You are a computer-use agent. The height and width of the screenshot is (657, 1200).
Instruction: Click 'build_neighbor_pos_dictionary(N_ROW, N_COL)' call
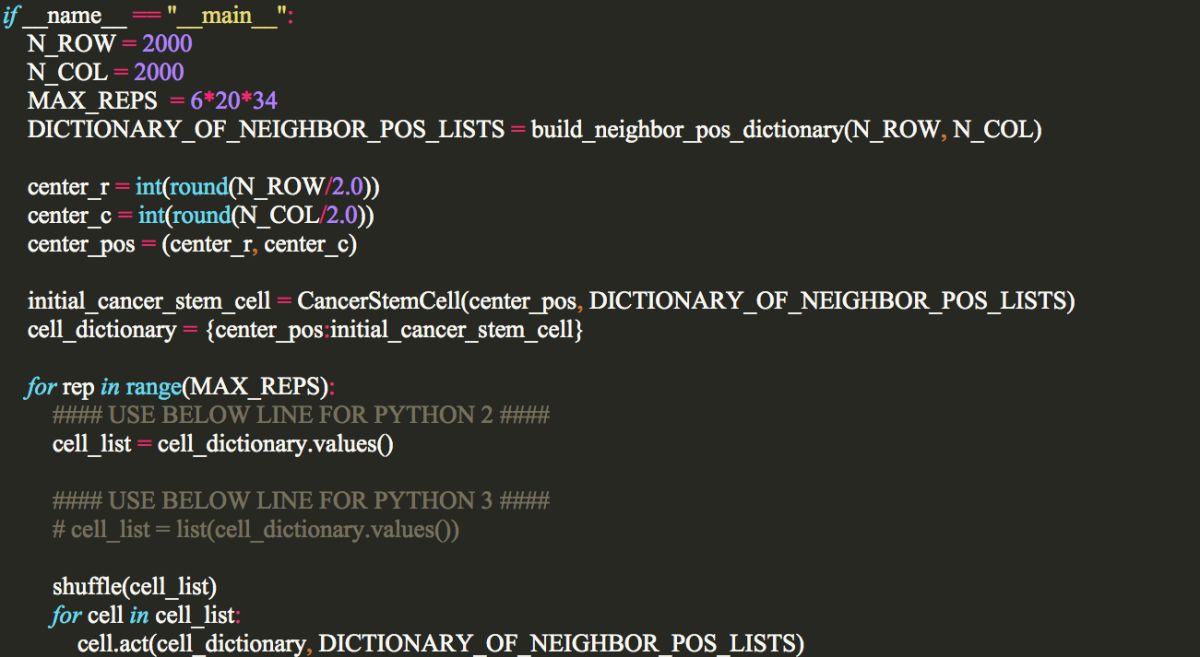787,131
